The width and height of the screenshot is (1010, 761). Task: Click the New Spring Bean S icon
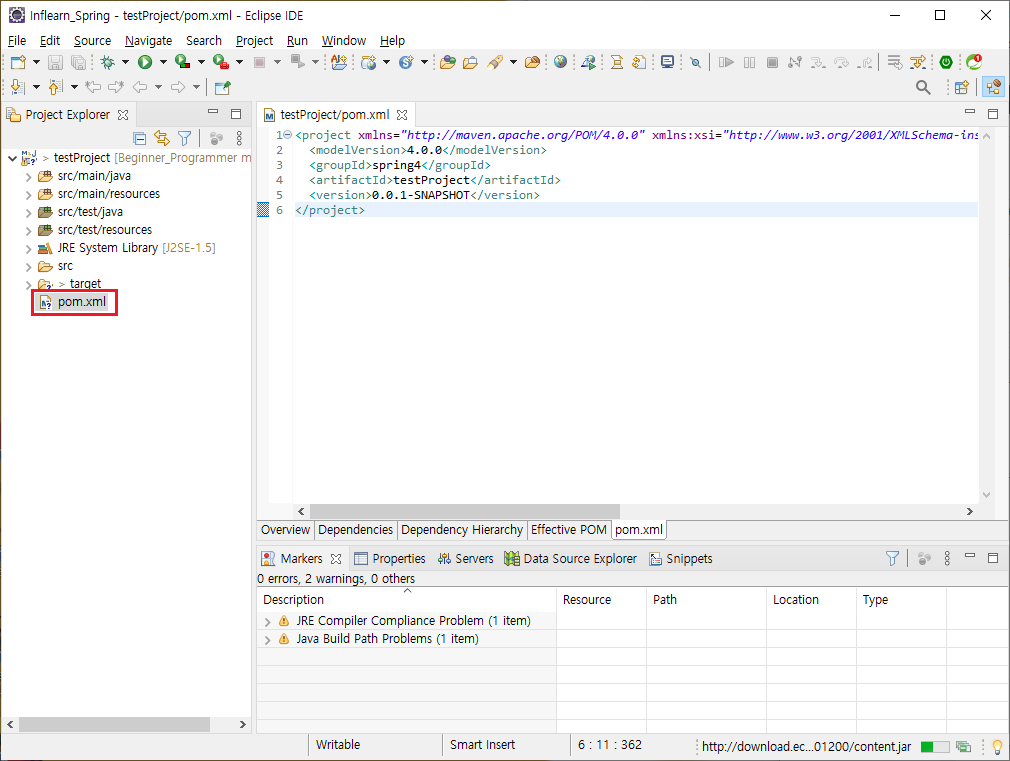click(406, 63)
